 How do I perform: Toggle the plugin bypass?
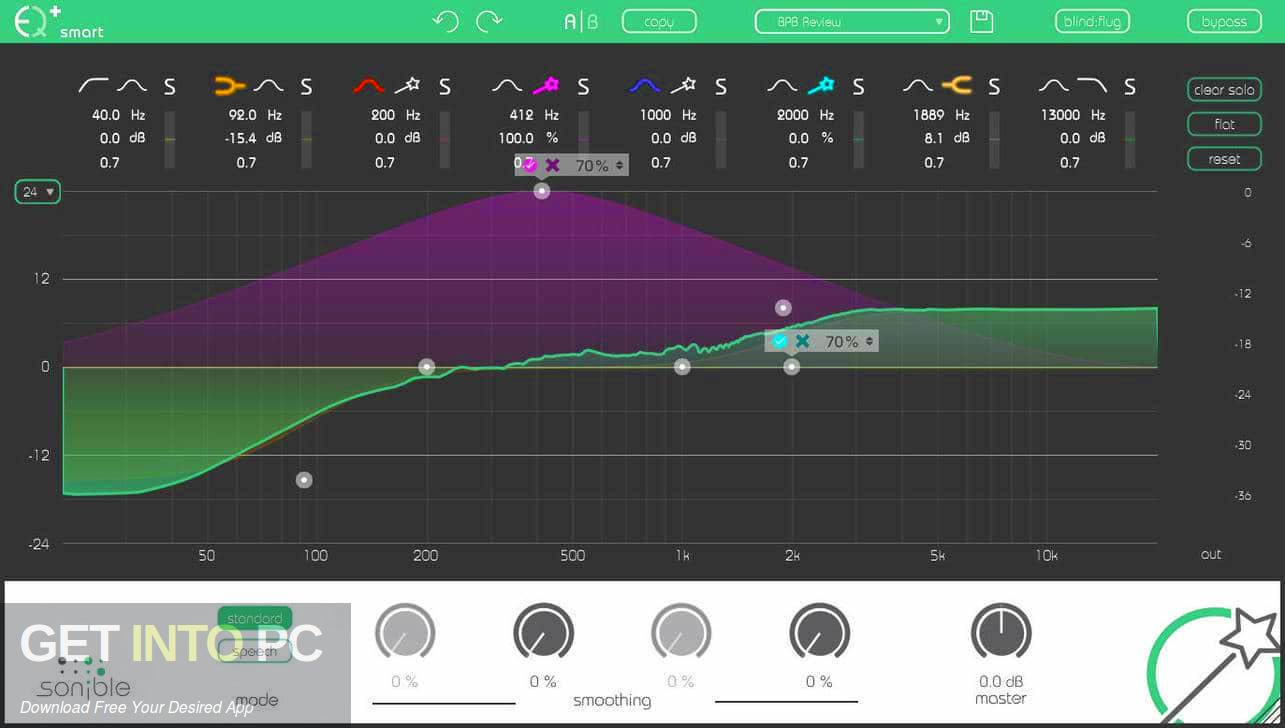click(1224, 21)
